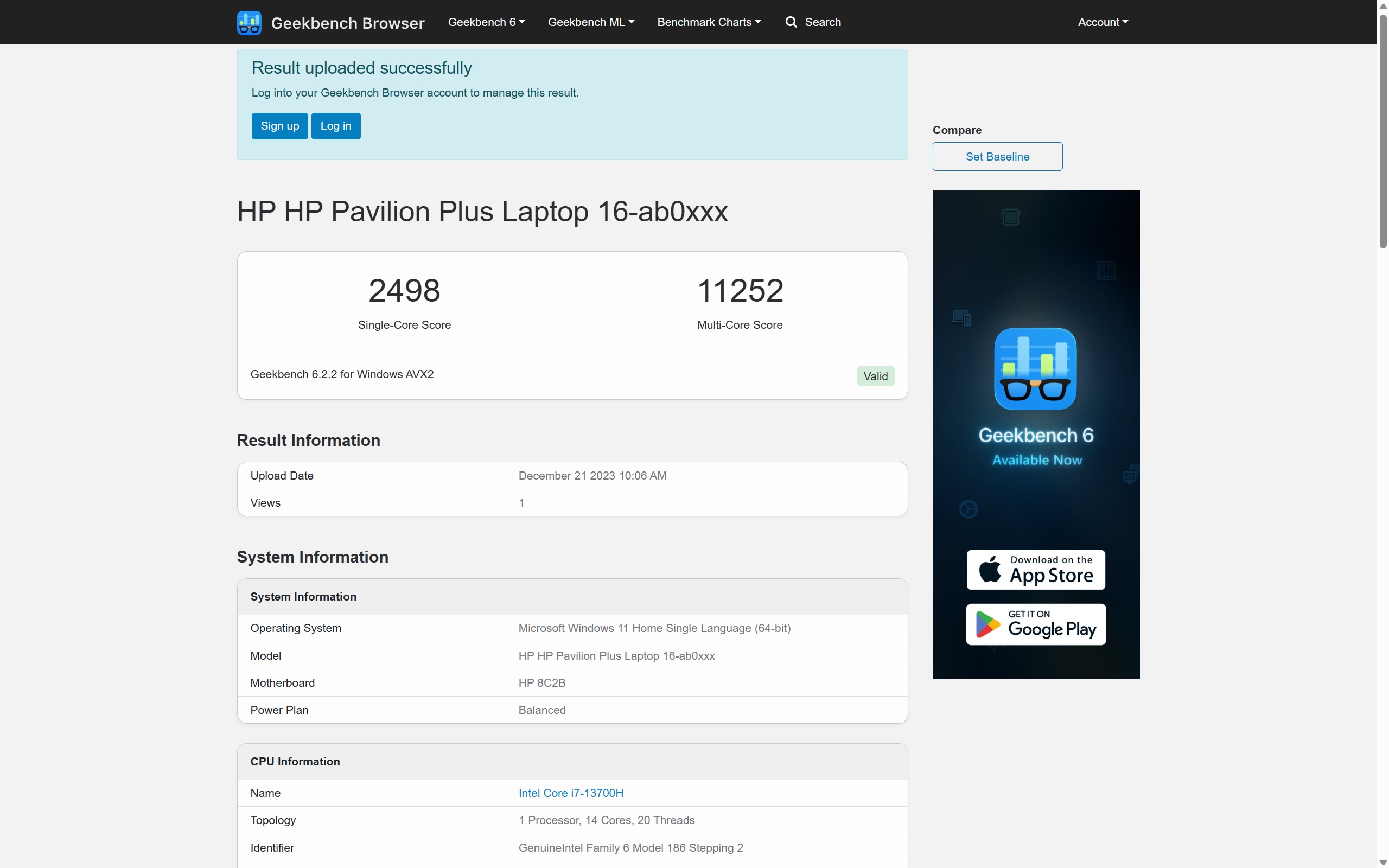Click the page vertical scrollbar thumb
This screenshot has width=1389, height=868.
point(1383,131)
